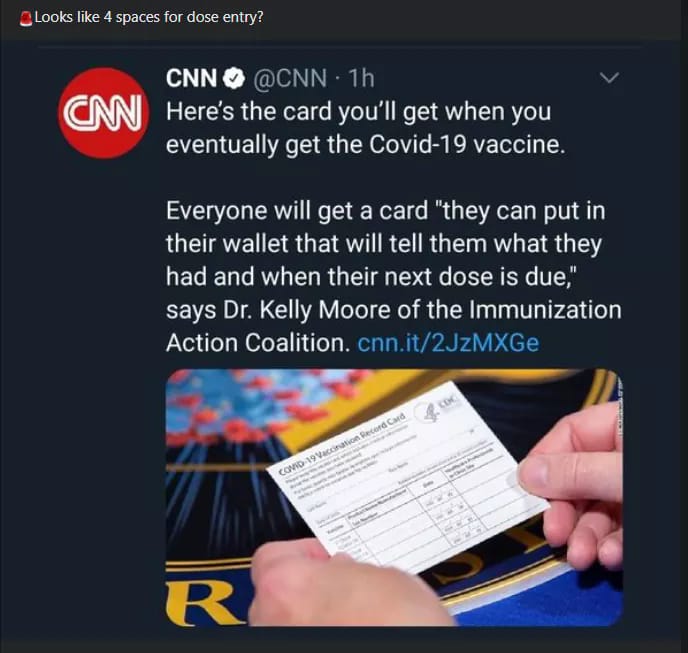Open the tweet options chevron dropdown
This screenshot has width=688, height=653.
click(609, 78)
